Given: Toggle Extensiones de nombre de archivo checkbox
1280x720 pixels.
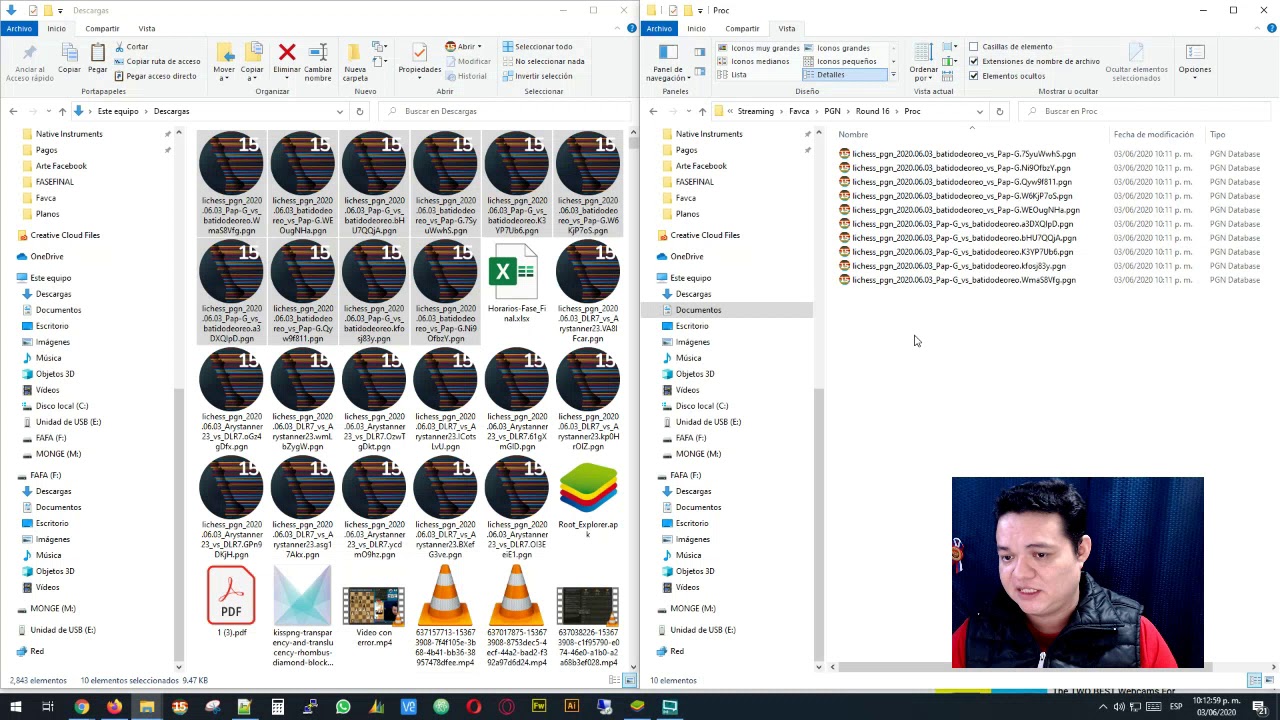Looking at the screenshot, I should 973,61.
